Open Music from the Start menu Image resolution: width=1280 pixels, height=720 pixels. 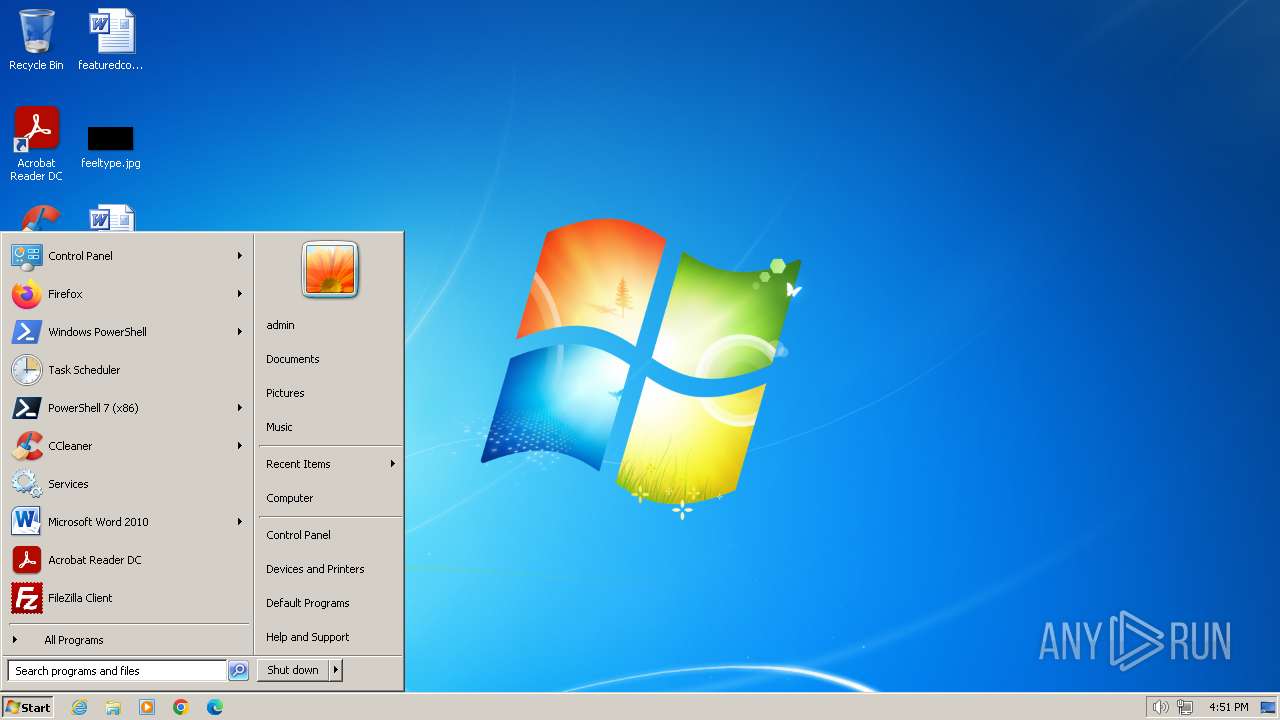tap(330, 427)
